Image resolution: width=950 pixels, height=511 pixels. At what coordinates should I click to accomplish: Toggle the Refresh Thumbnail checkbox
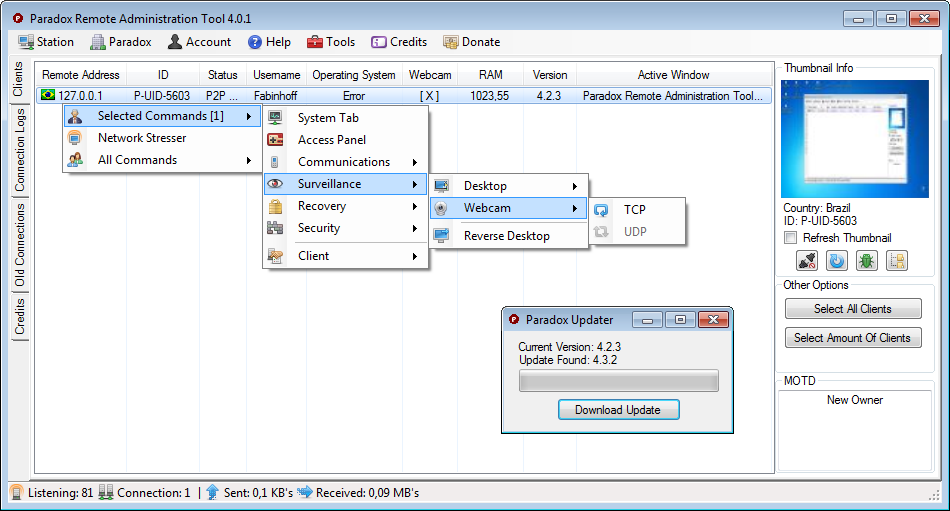[x=791, y=238]
